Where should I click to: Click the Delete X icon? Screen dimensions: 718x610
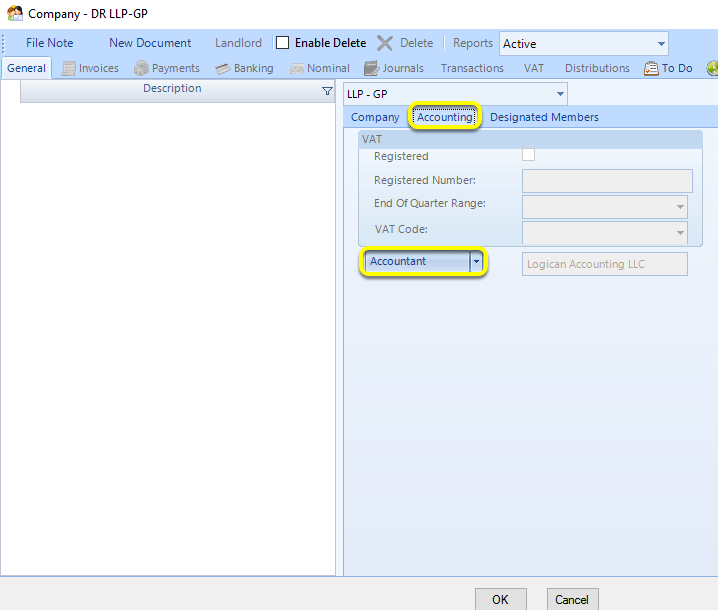(x=385, y=43)
